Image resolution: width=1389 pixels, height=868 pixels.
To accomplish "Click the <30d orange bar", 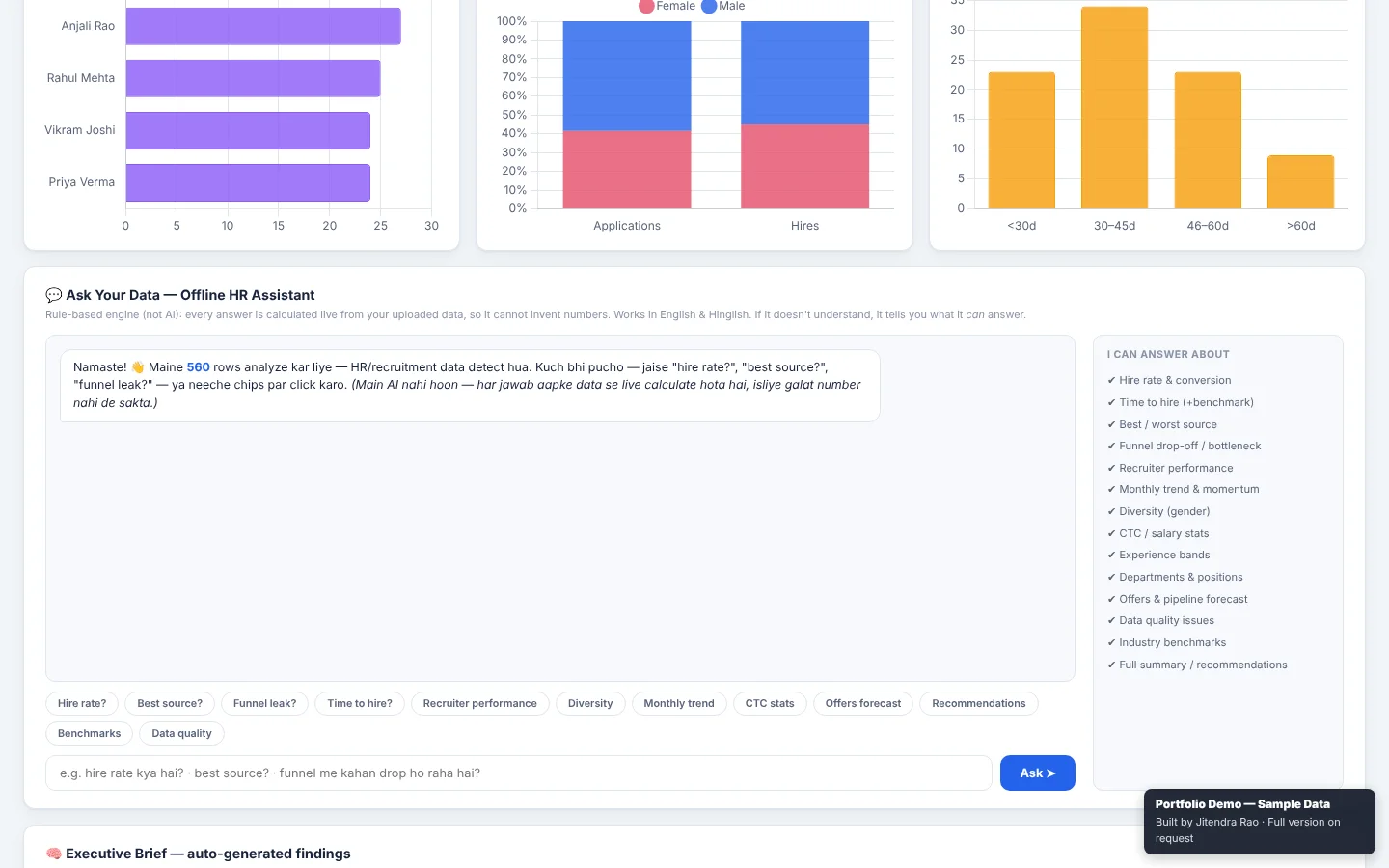I will [x=1021, y=141].
